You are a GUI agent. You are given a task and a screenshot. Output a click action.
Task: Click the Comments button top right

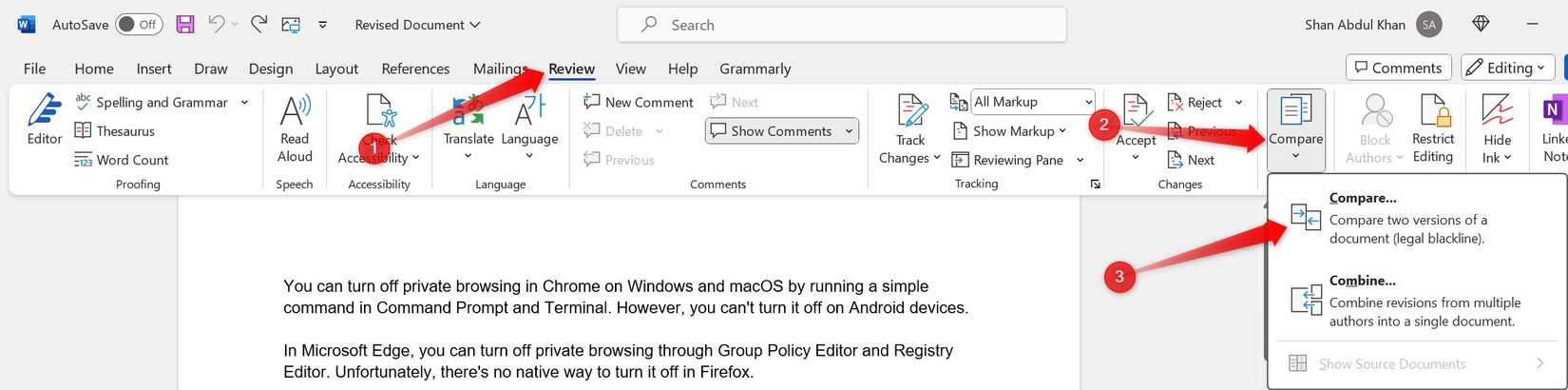click(1398, 68)
